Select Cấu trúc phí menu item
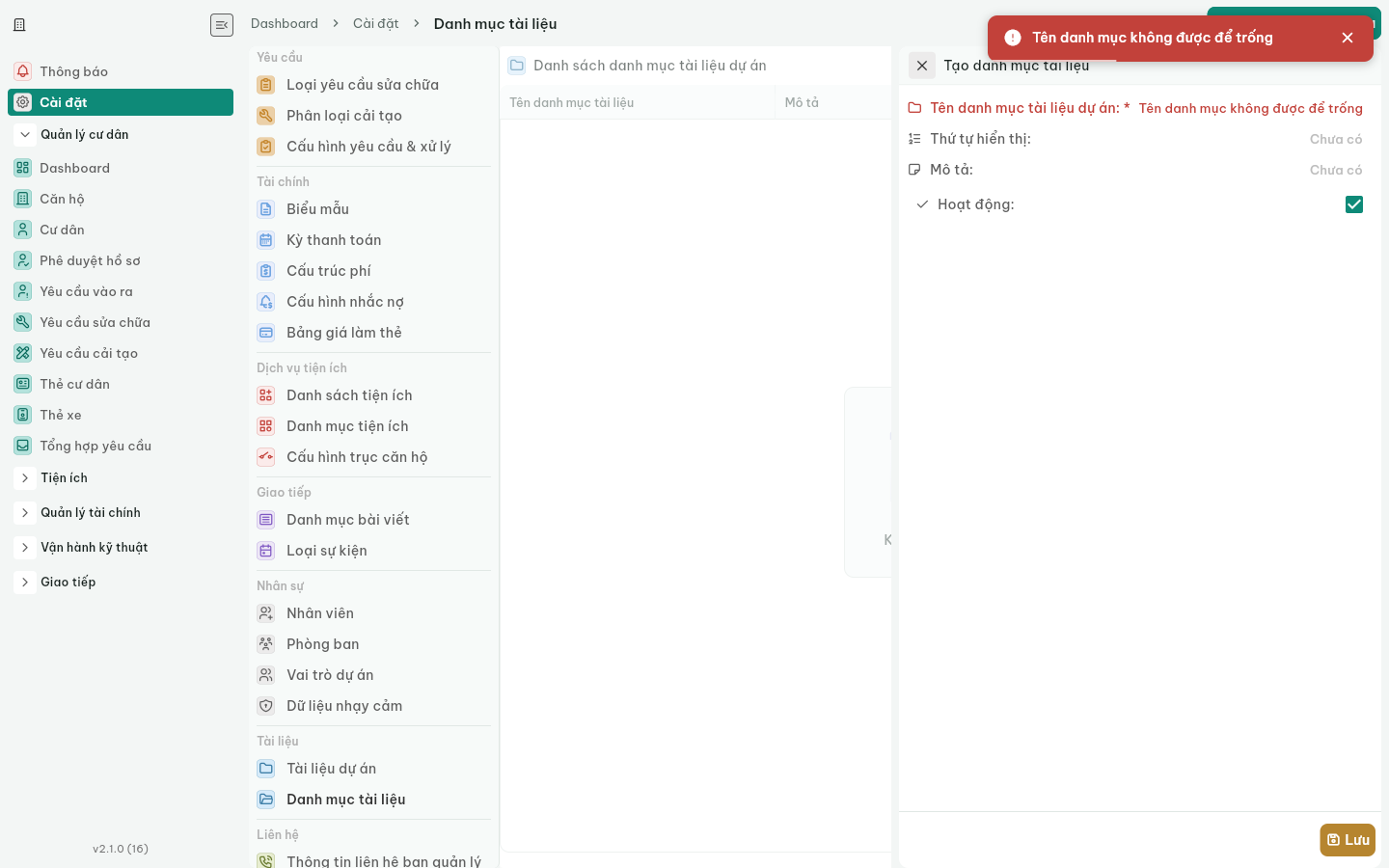The image size is (1389, 868). (x=373, y=271)
